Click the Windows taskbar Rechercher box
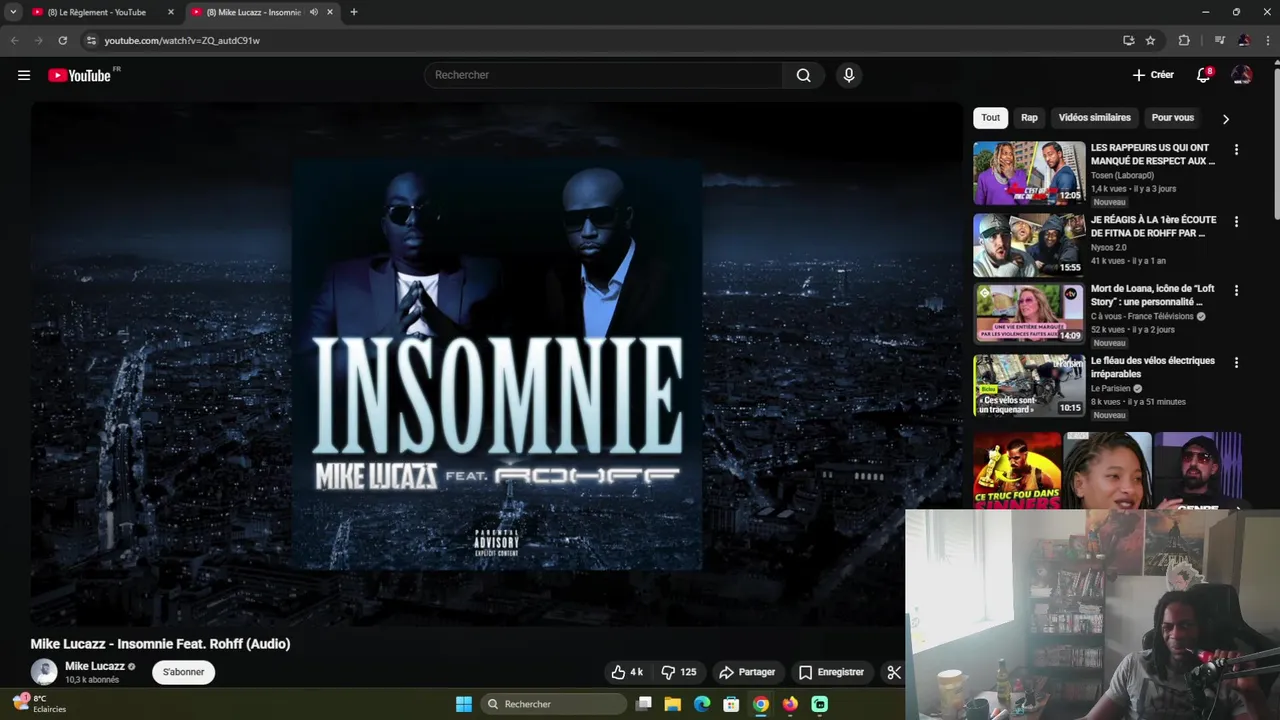This screenshot has width=1280, height=720. tap(553, 704)
